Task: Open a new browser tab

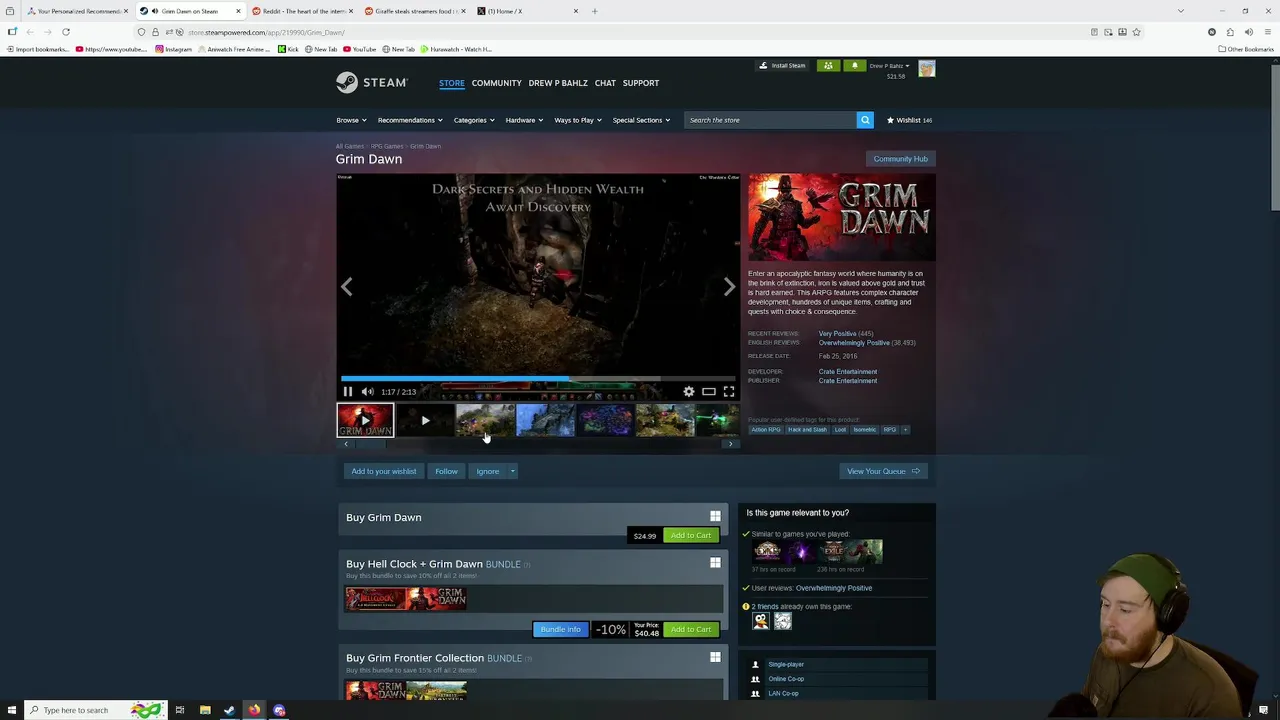Action: 594,11
